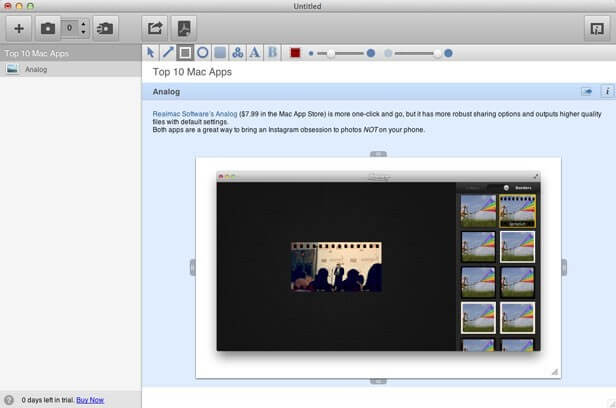The height and width of the screenshot is (408, 616).
Task: Click the faded dot before the opacity slider
Action: [388, 53]
